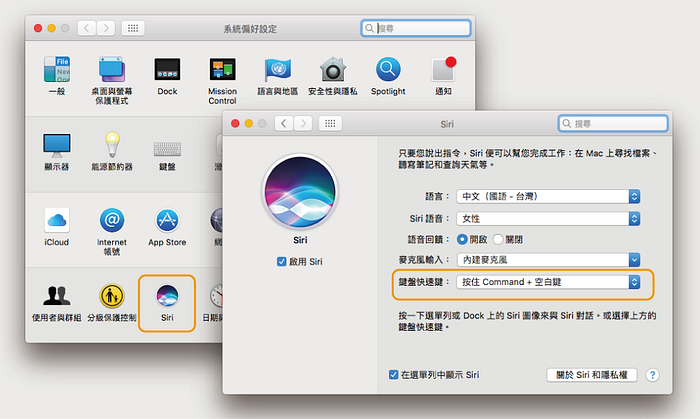Open 使用者與群組 preferences
Screen dimensions: 700x419
pyautogui.click(x=57, y=296)
